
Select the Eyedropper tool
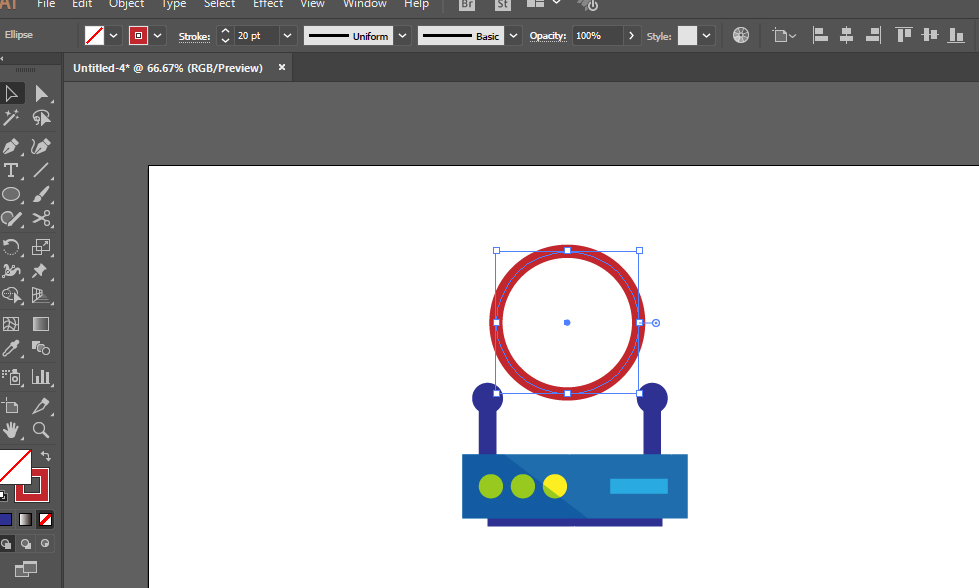[x=11, y=349]
